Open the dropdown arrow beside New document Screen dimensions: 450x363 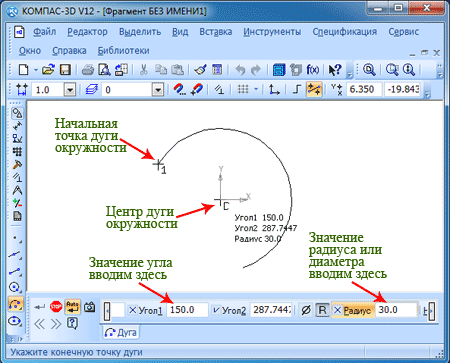(x=35, y=70)
